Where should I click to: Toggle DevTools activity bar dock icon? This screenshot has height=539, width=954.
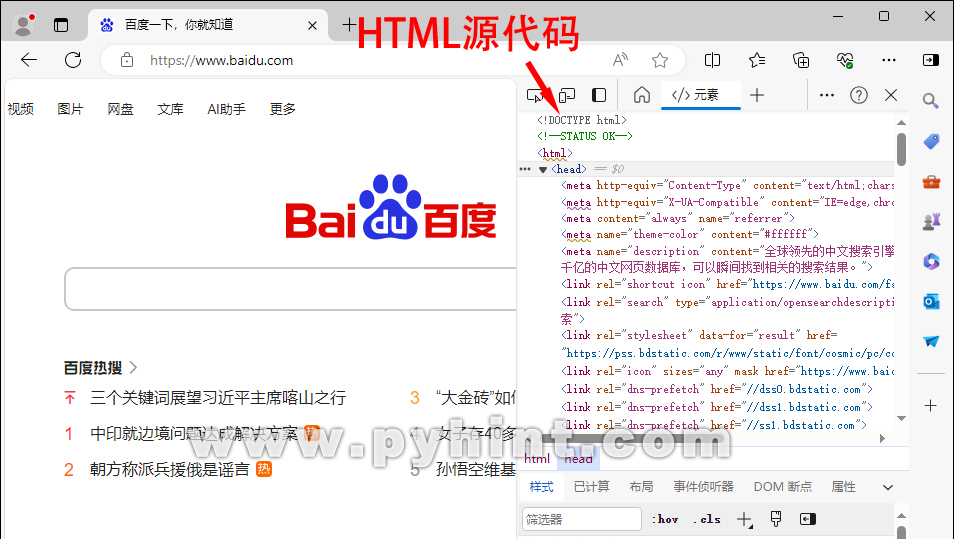(599, 95)
